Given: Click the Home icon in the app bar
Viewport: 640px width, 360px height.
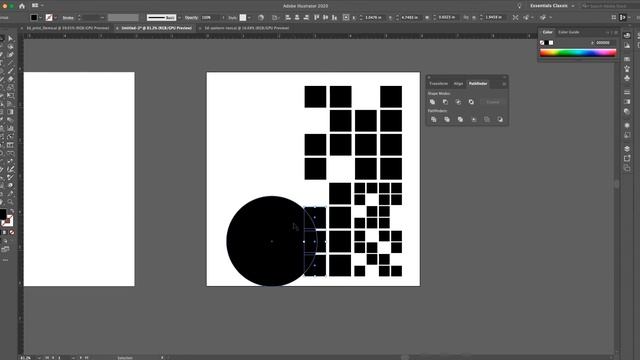Looking at the screenshot, I should (22, 6).
